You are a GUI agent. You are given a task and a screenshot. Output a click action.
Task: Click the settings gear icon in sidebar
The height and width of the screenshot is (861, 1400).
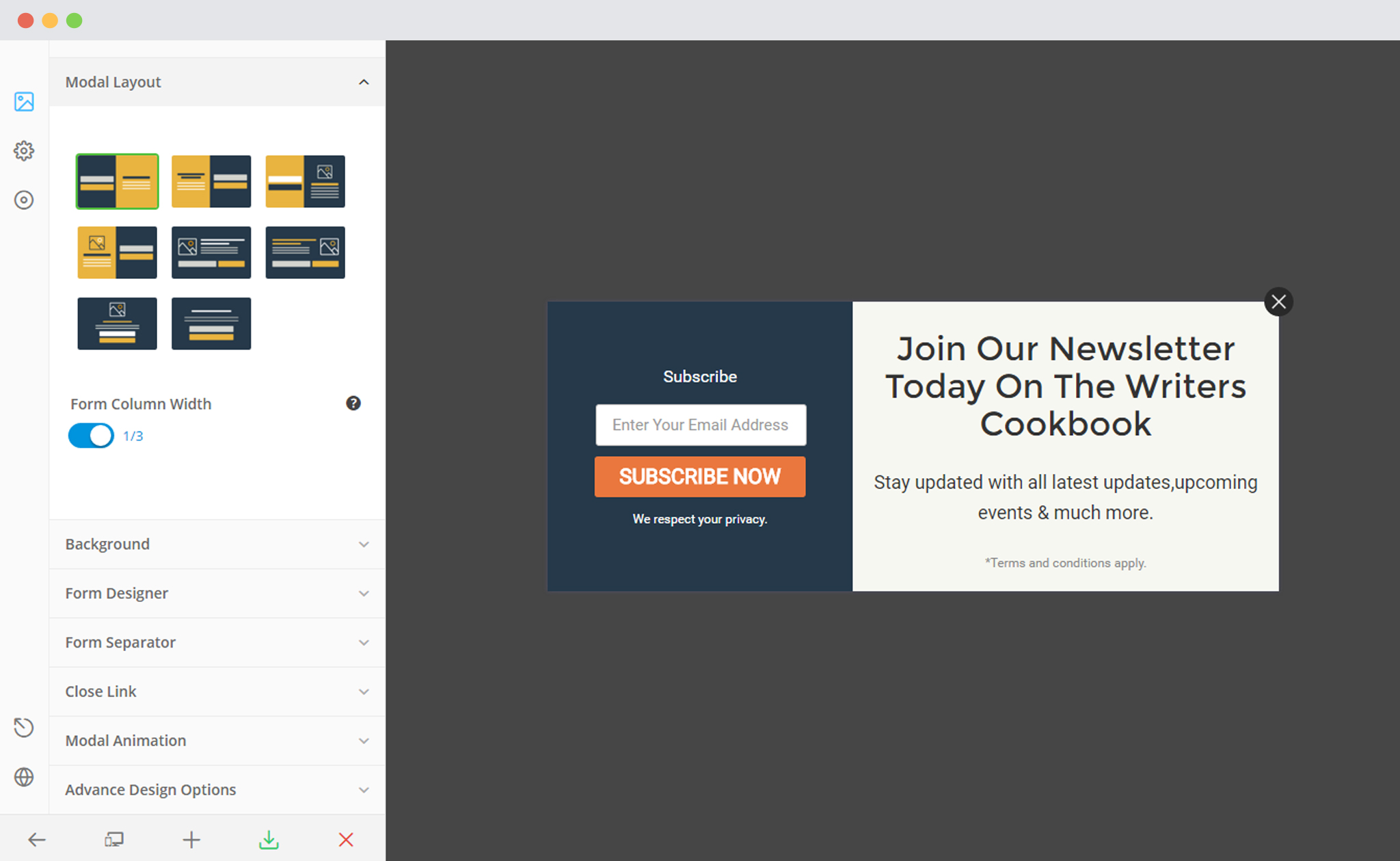[24, 151]
